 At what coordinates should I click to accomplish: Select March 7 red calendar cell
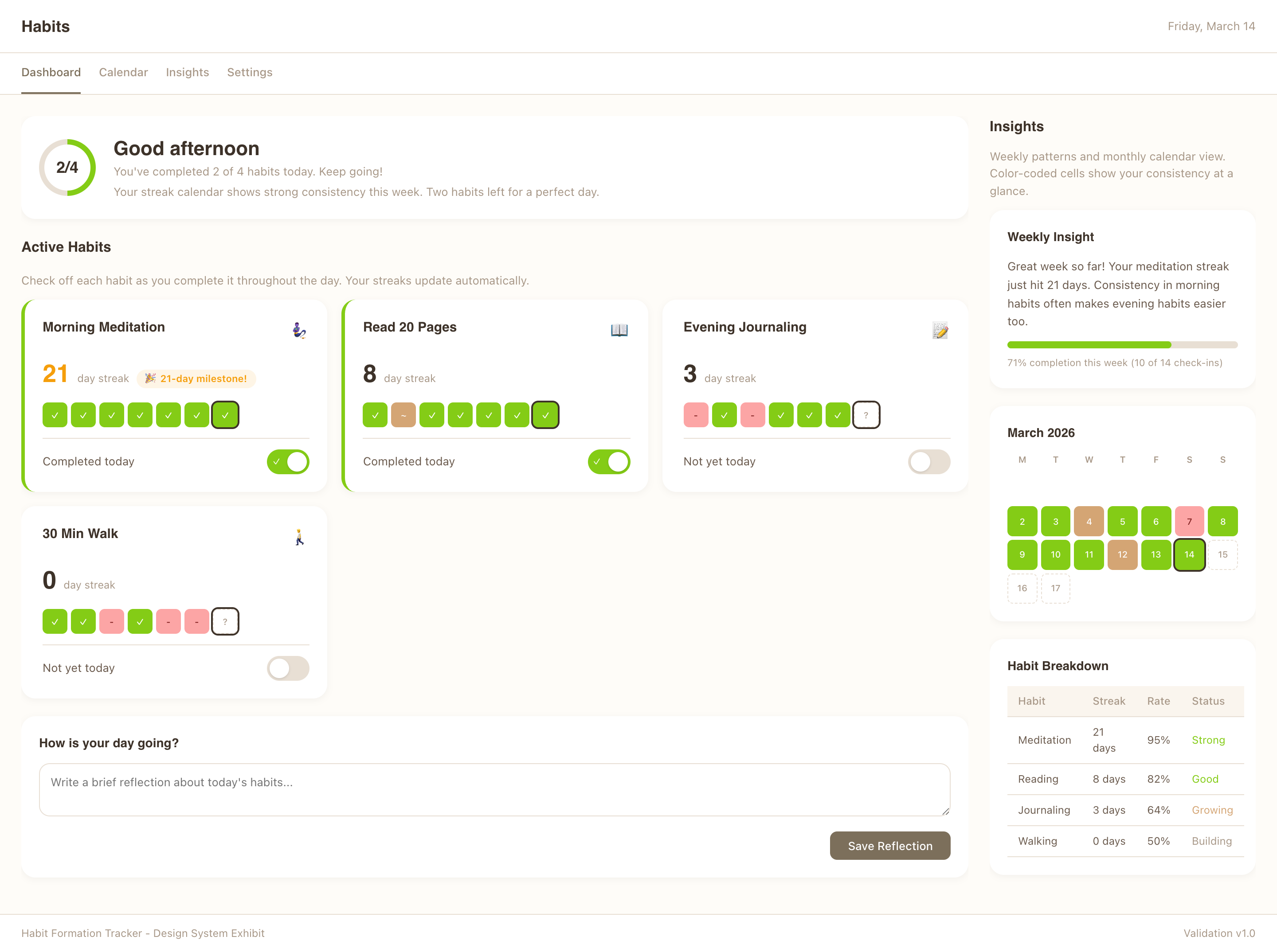(1189, 522)
